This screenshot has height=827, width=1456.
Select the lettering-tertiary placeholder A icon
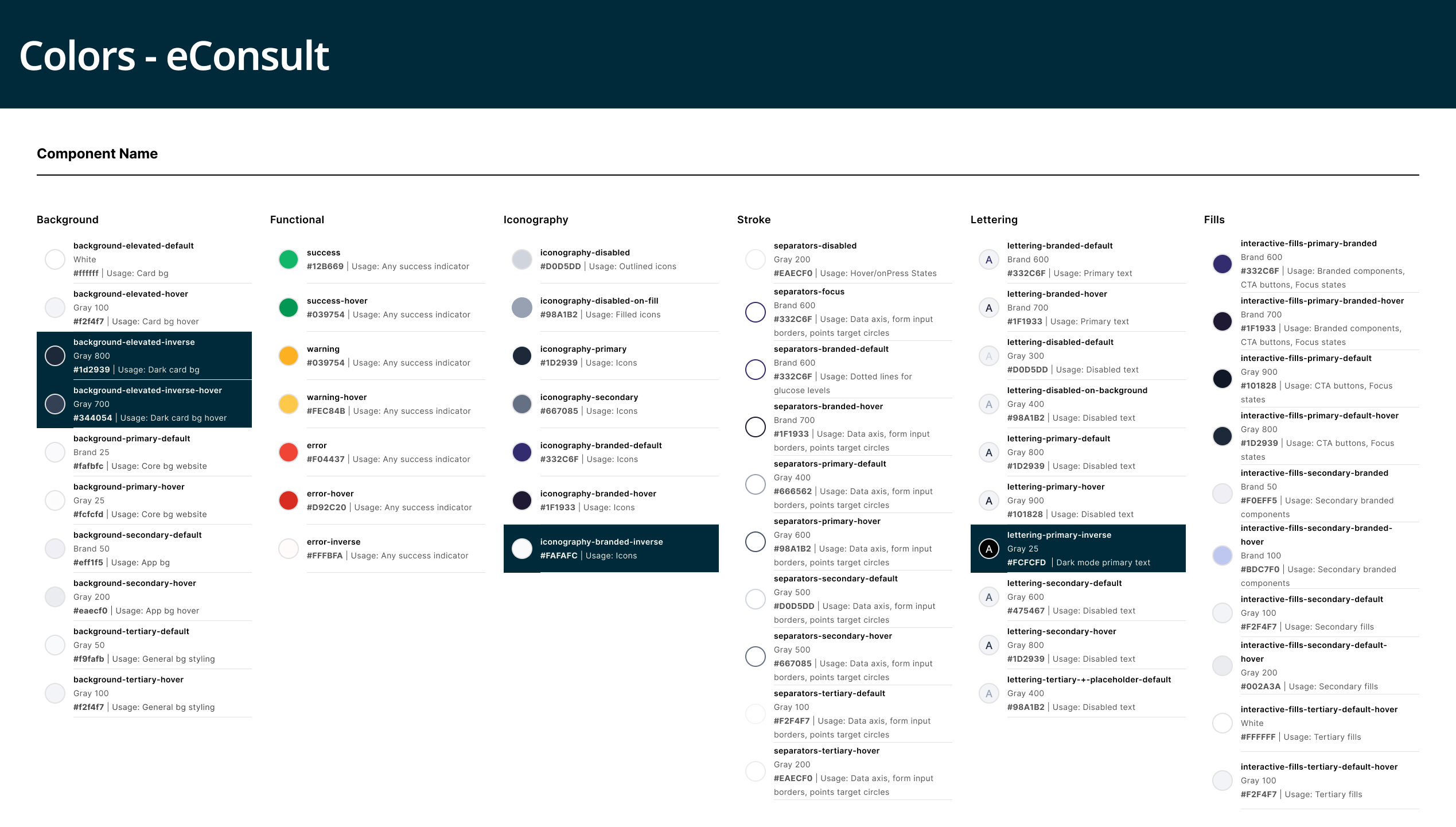point(989,693)
